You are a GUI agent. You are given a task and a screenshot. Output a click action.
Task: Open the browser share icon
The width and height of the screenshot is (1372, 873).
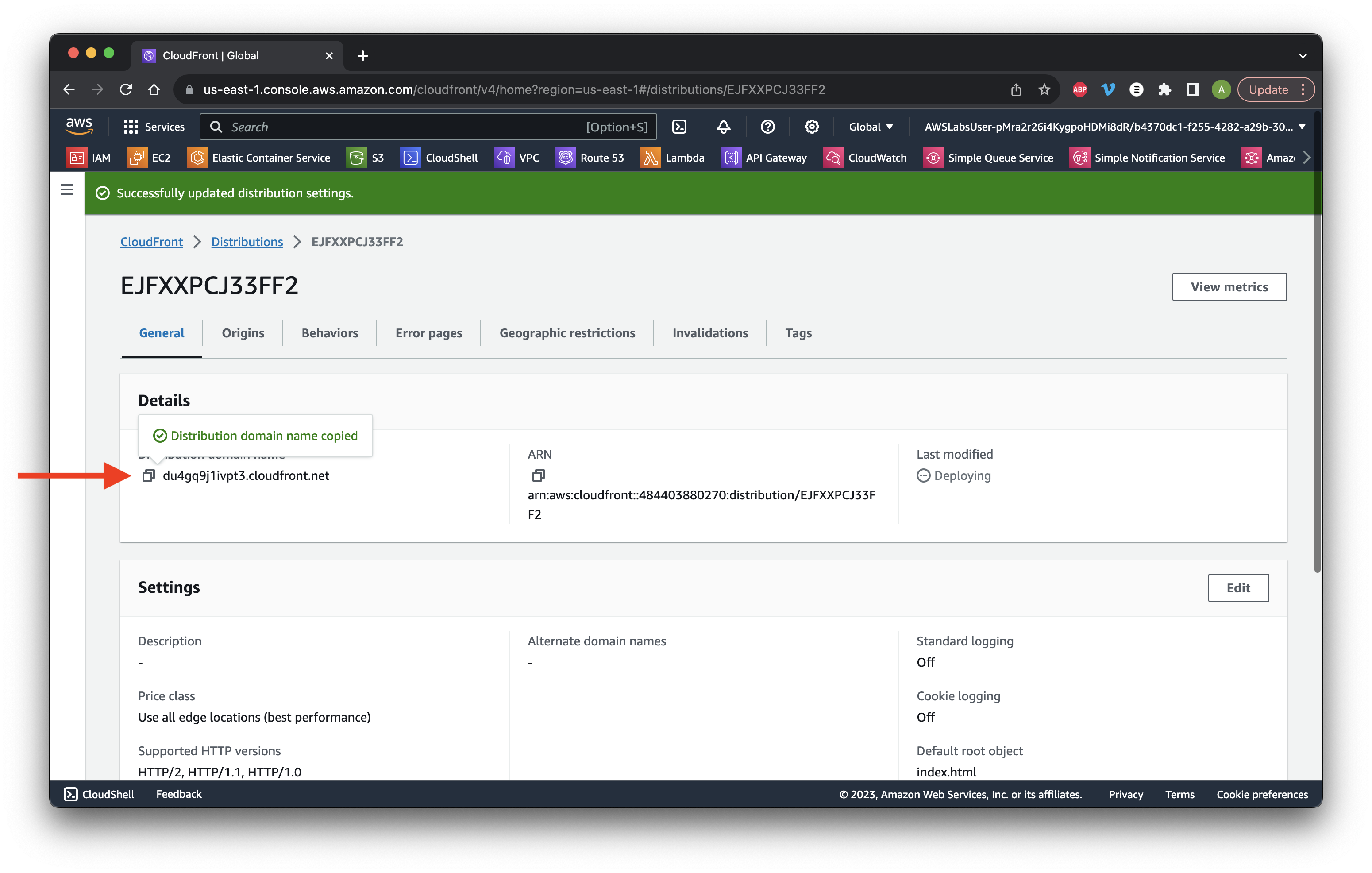[1016, 89]
